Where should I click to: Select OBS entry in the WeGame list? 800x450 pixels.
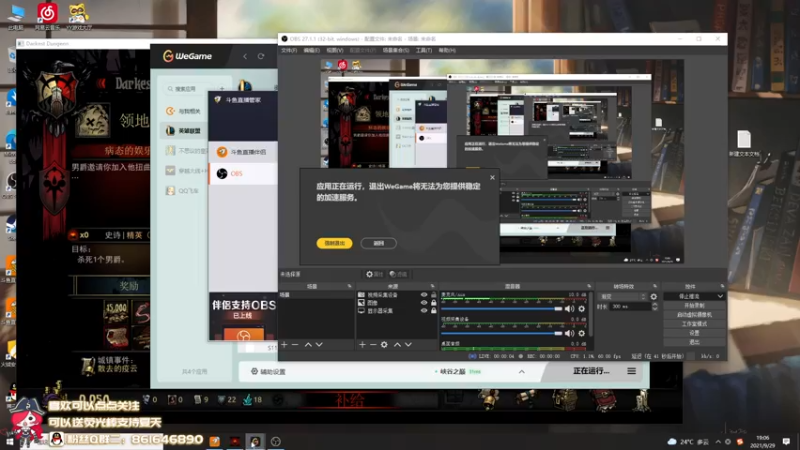pos(243,173)
